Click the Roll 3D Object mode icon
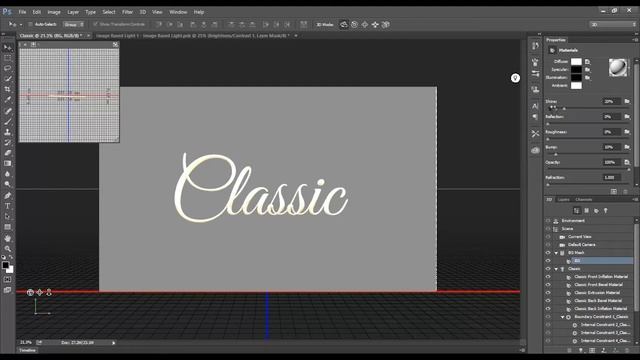The image size is (640, 360). (x=354, y=24)
